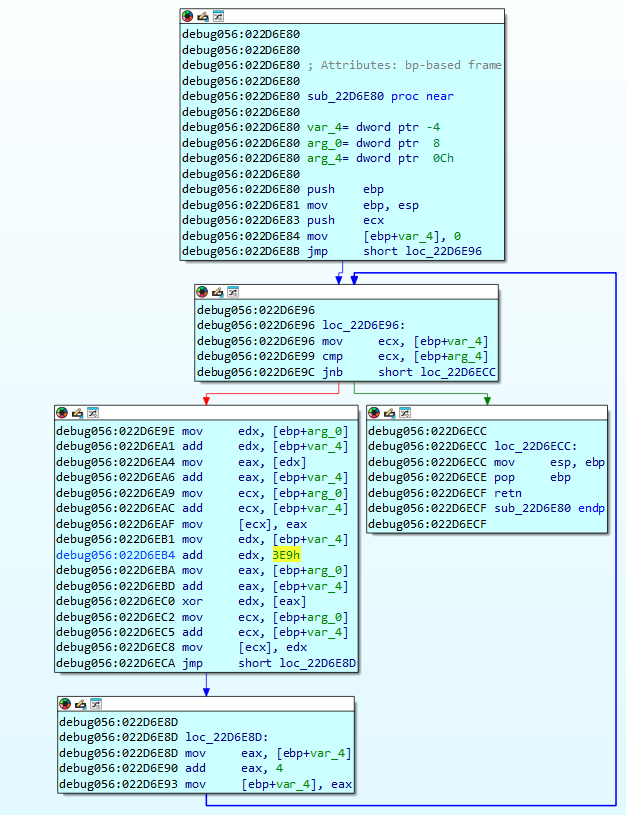Click color icon on loc_22D6E8D node
Image resolution: width=626 pixels, height=815 pixels.
(64, 704)
